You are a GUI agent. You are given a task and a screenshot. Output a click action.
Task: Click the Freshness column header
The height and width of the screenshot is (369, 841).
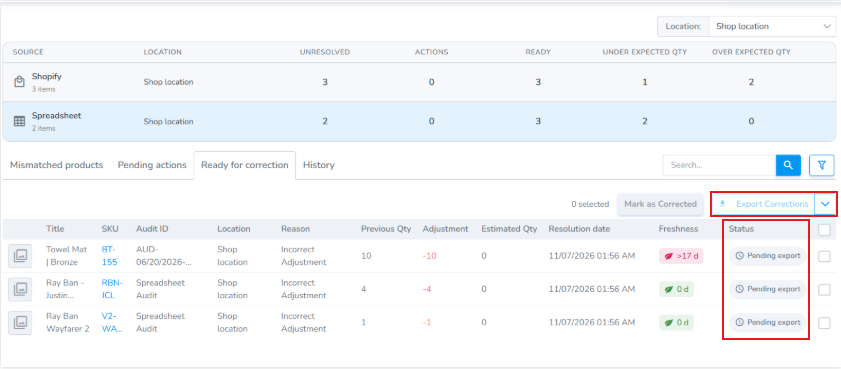(x=678, y=229)
